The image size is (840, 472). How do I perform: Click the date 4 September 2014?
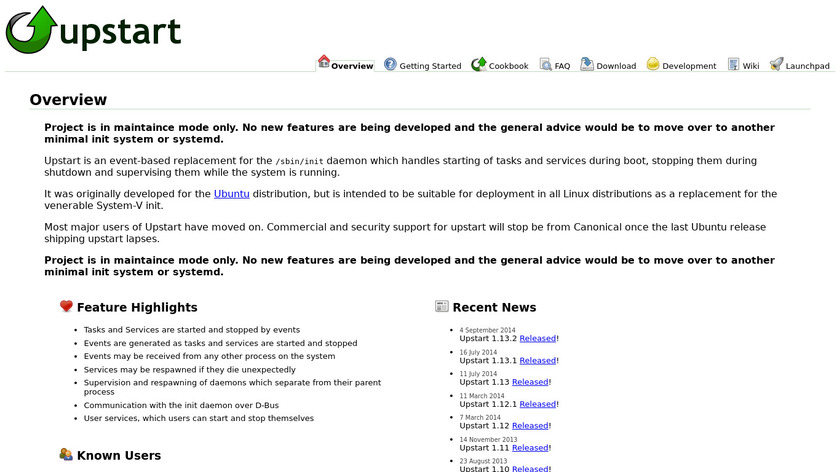487,330
